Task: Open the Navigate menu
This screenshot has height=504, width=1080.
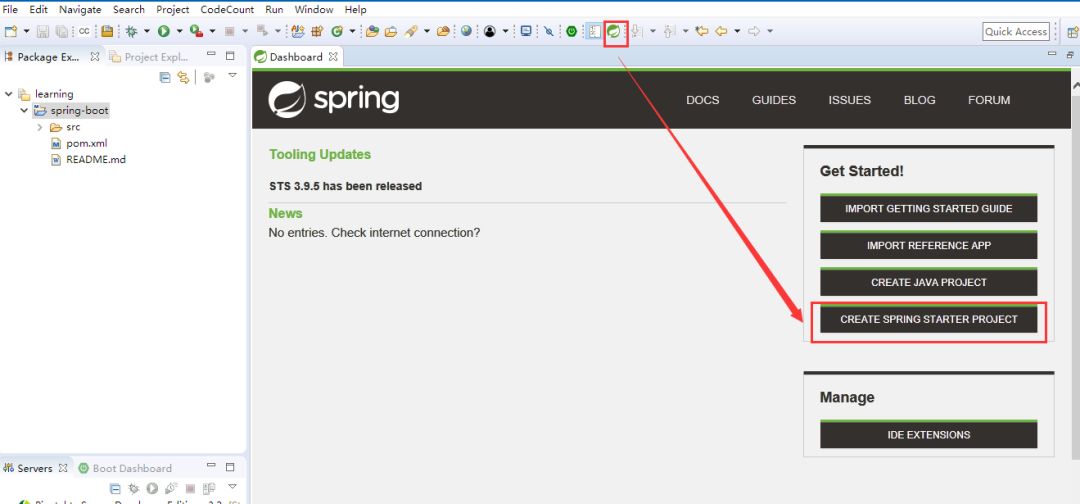Action: point(80,10)
